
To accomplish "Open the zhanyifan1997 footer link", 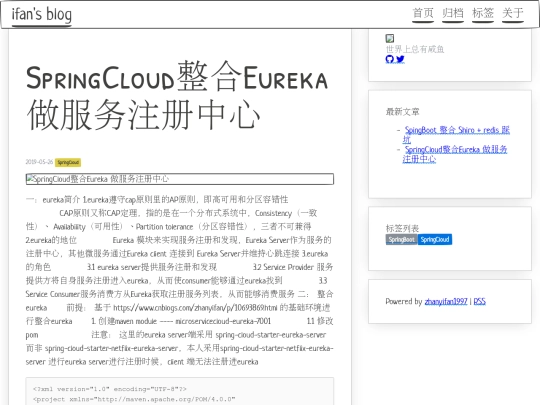I will (x=446, y=301).
